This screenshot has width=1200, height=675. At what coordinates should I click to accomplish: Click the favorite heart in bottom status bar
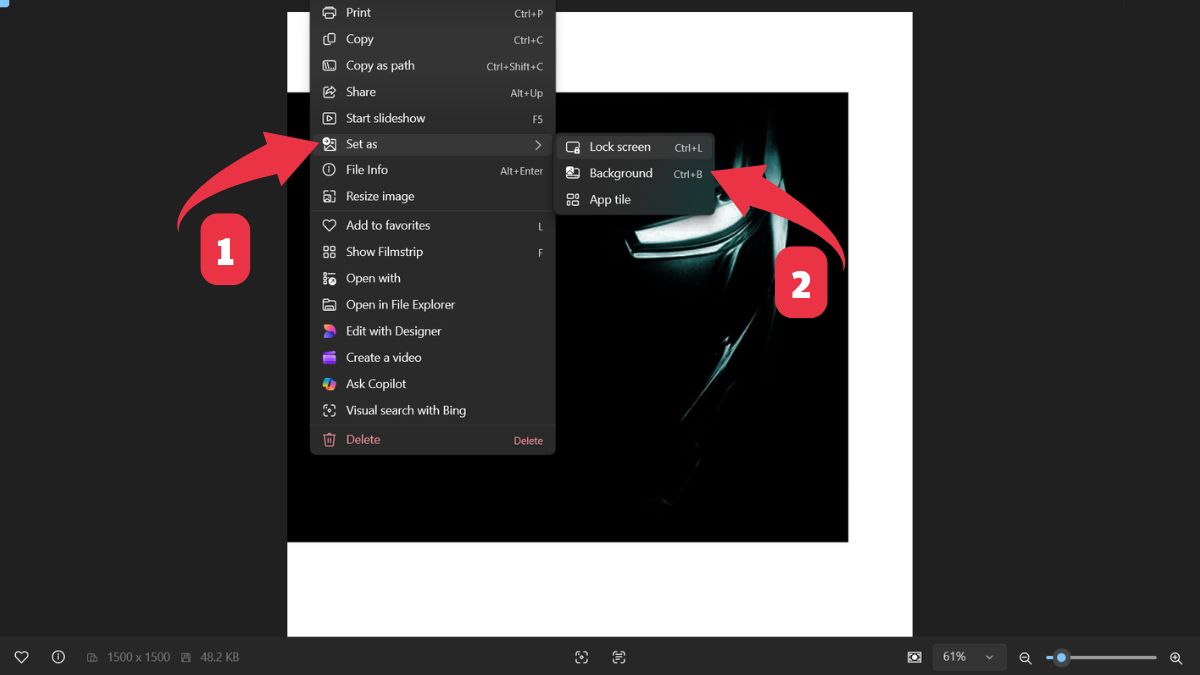[21, 657]
